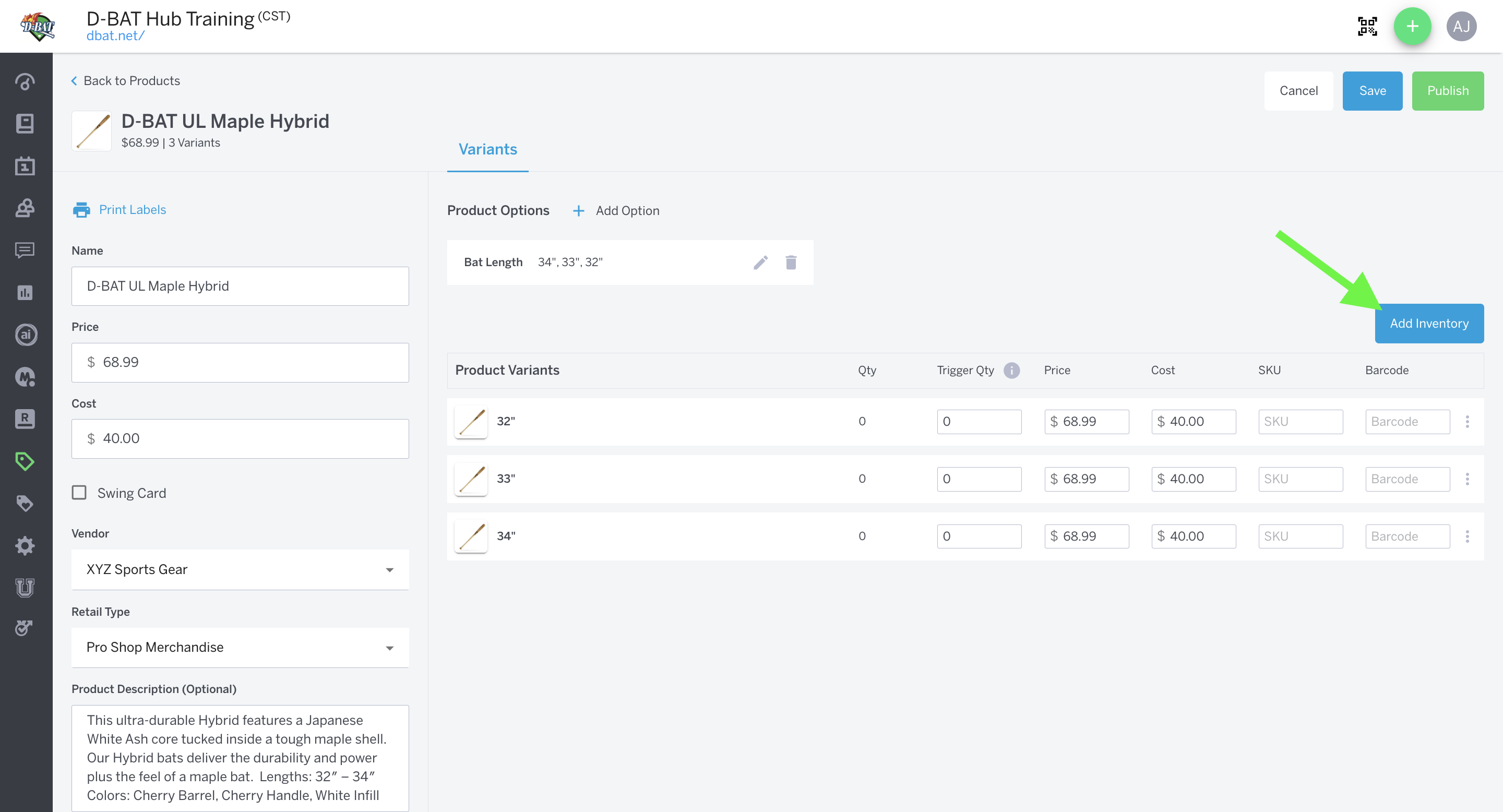The image size is (1503, 812).
Task: Open the sidebar settings gear icon
Action: [x=25, y=546]
